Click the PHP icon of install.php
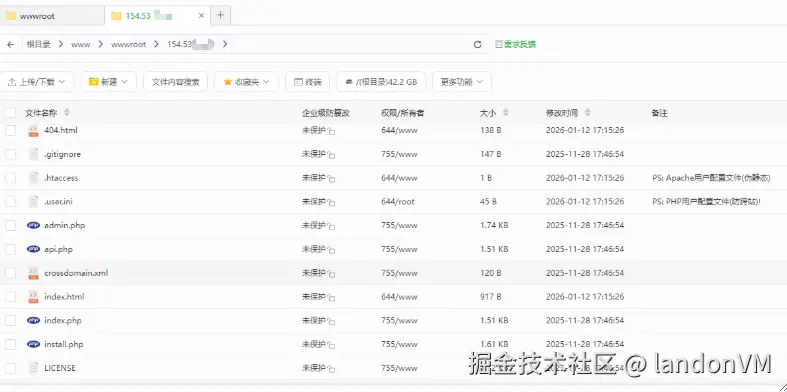Viewport: 787px width, 392px height. pos(33,344)
